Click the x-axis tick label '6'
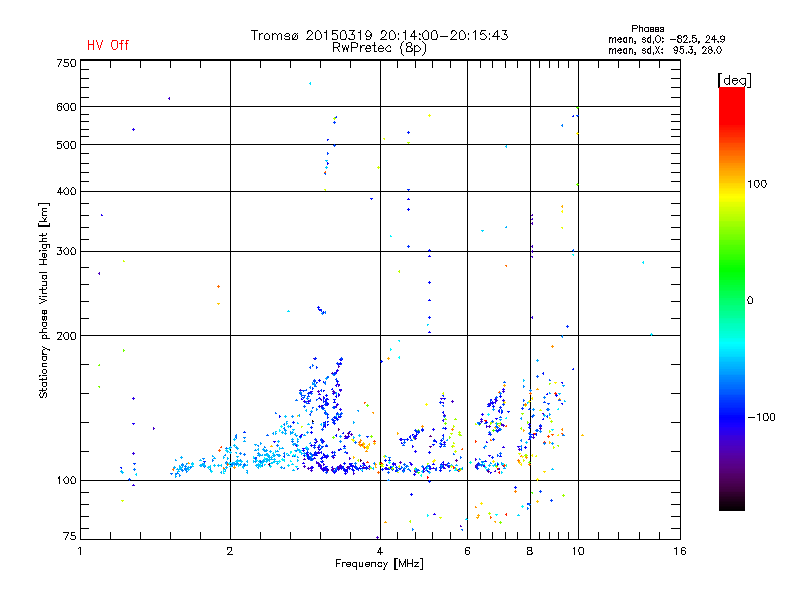 coord(467,551)
